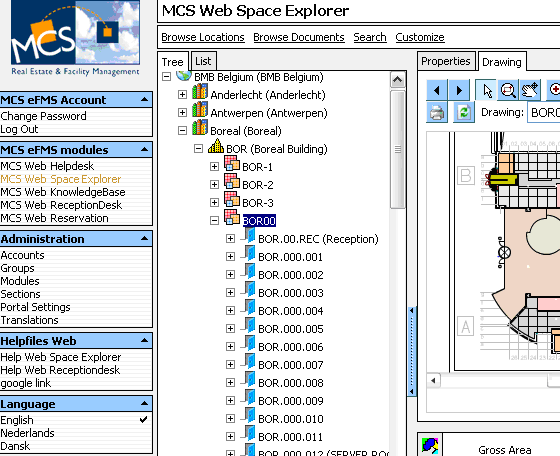Select Nederlands language option

[x=28, y=433]
